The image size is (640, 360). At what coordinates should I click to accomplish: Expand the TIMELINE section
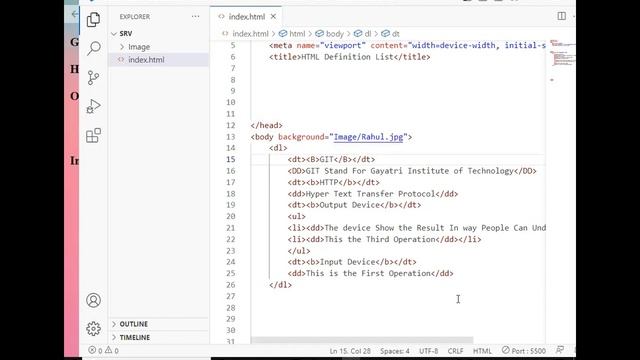[x=159, y=337]
